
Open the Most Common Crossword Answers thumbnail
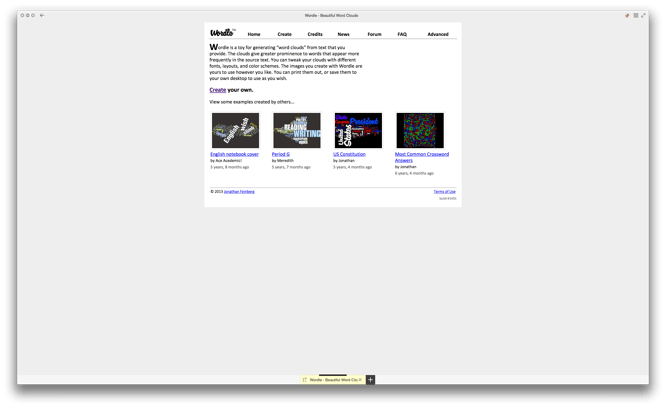420,130
